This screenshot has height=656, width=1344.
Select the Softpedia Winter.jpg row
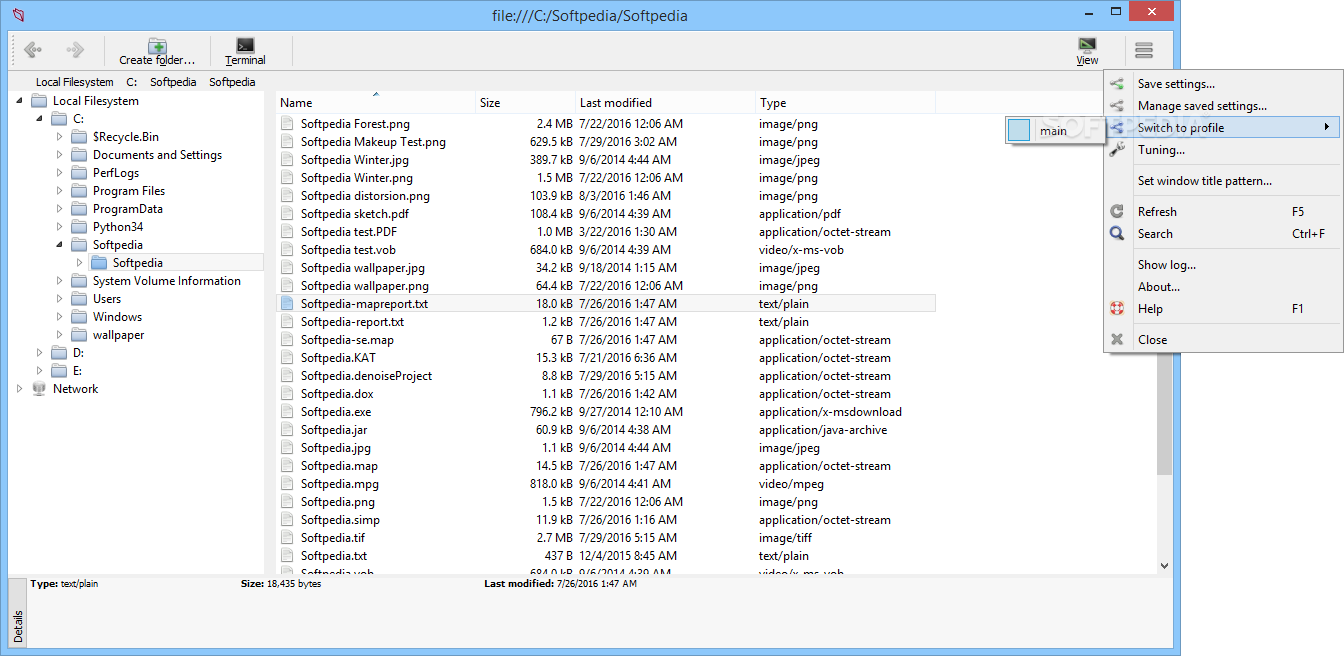606,160
